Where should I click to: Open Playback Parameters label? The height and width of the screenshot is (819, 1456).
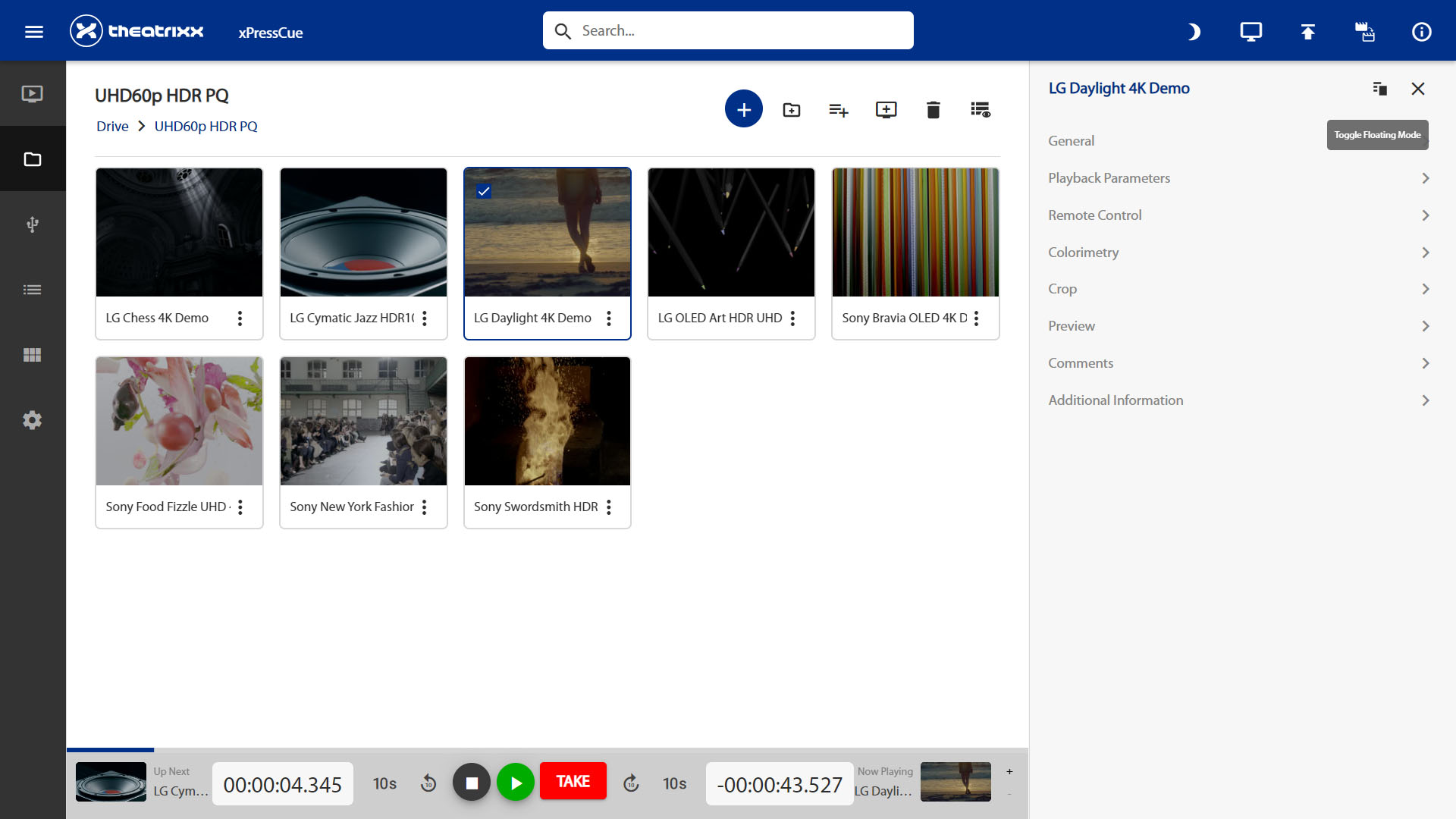pyautogui.click(x=1109, y=178)
